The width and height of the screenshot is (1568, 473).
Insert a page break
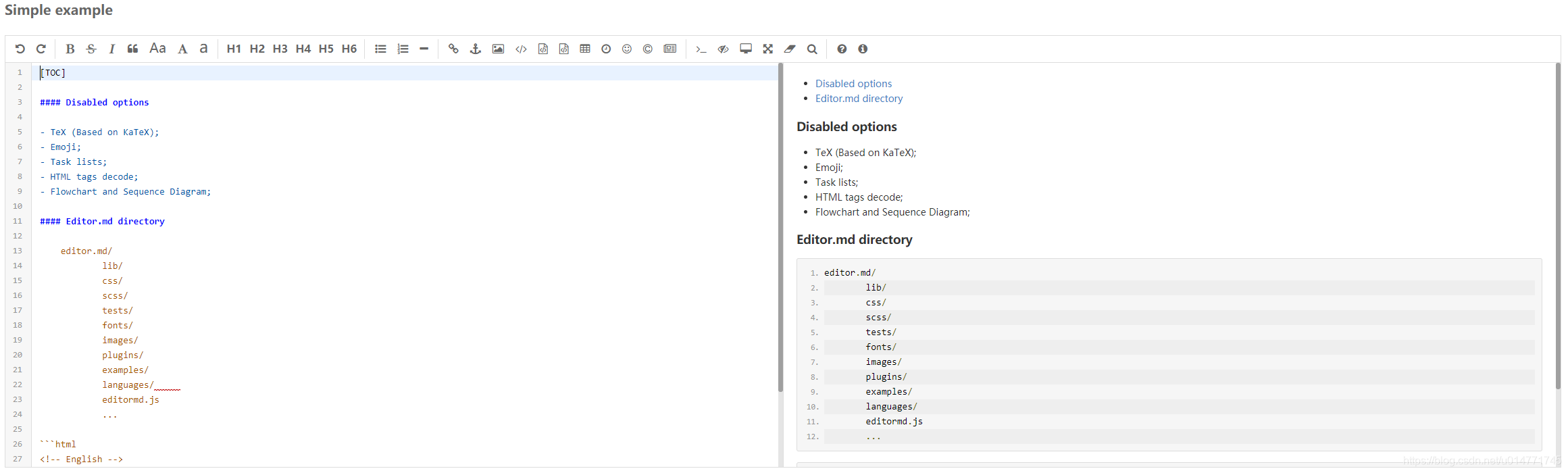pos(669,49)
